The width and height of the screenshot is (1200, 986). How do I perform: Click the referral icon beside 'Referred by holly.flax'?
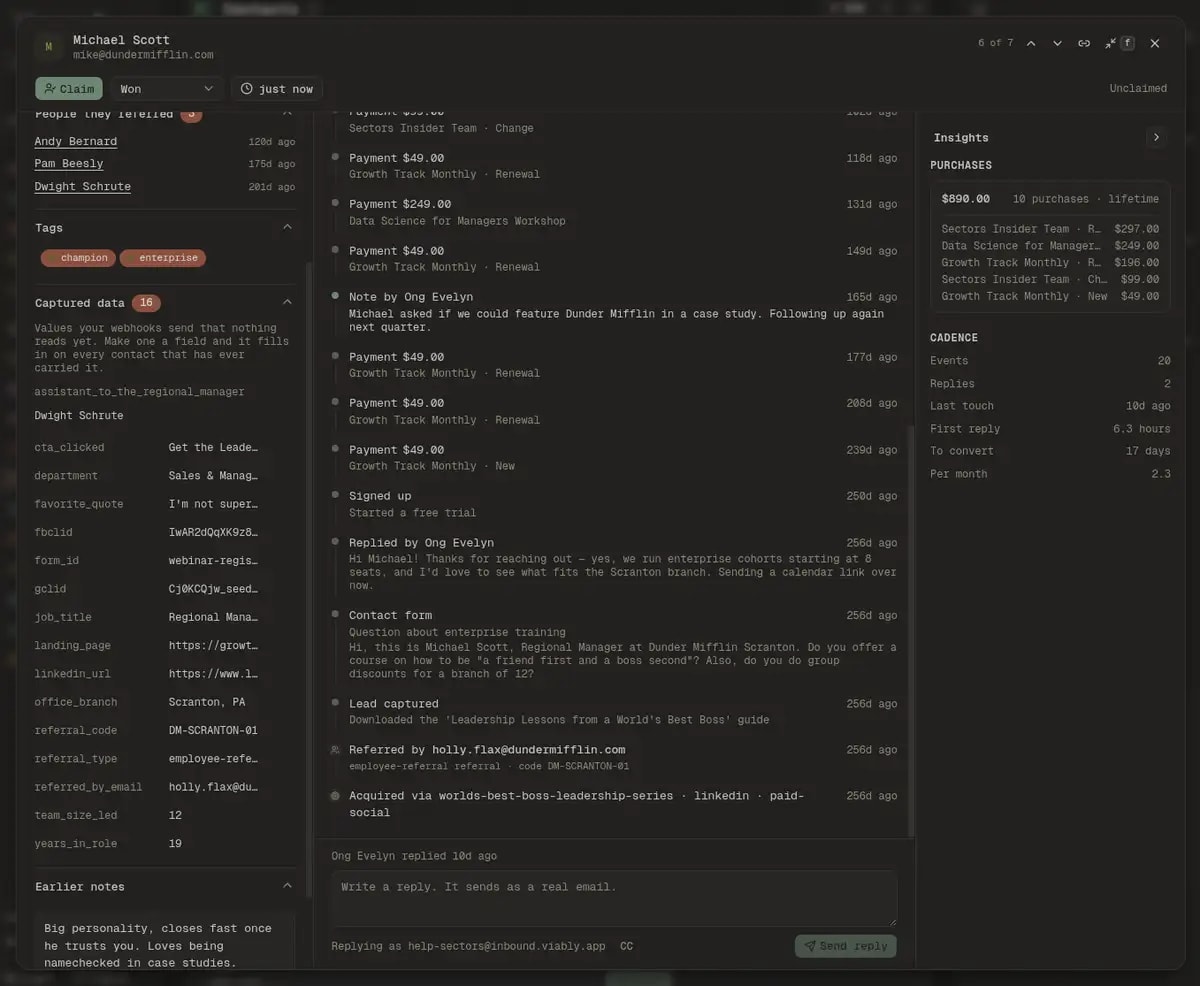335,750
